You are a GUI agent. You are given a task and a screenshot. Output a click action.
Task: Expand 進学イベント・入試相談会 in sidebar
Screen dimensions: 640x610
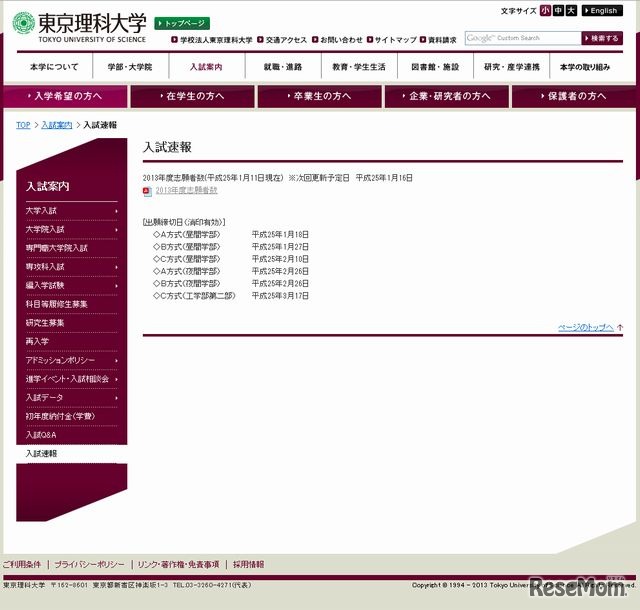[72, 379]
